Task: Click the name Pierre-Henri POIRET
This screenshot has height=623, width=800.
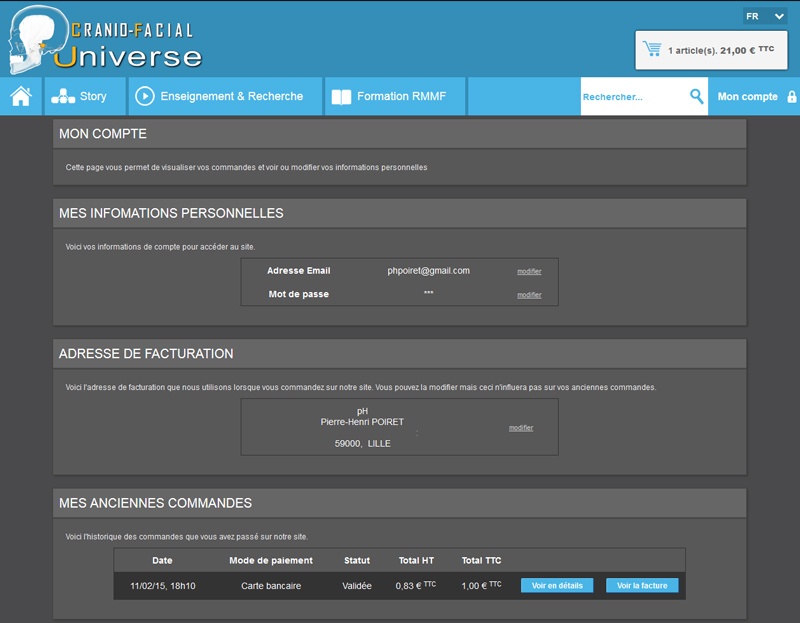Action: pos(362,421)
